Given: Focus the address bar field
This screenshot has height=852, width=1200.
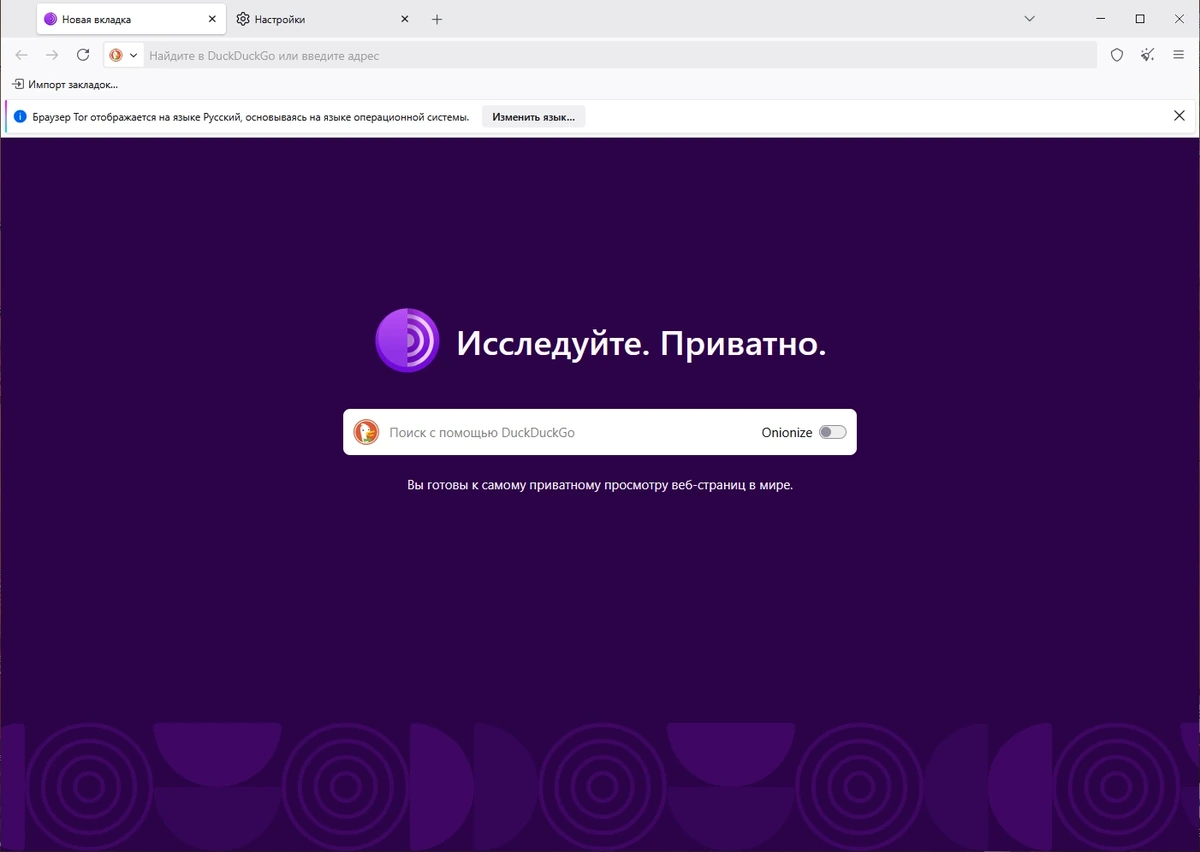Looking at the screenshot, I should click(620, 56).
